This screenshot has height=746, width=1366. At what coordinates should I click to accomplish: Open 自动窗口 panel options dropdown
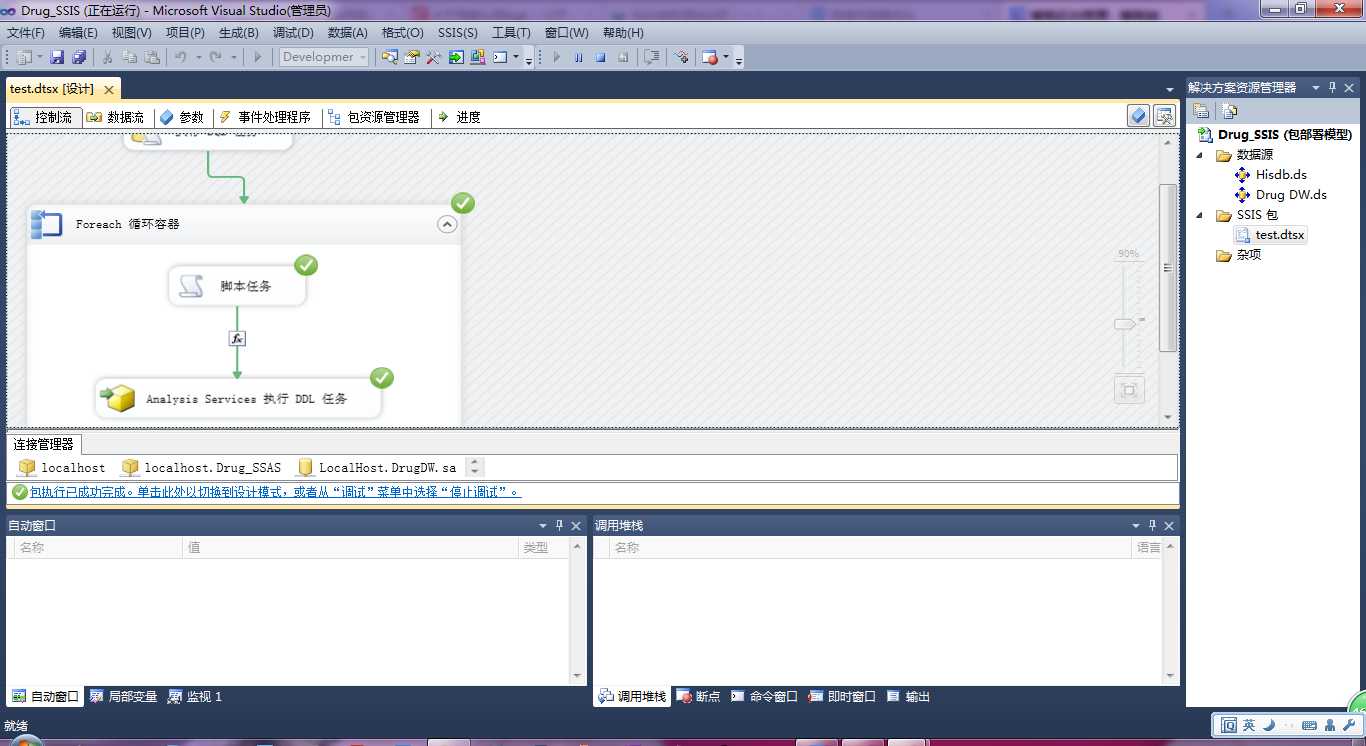click(x=543, y=525)
